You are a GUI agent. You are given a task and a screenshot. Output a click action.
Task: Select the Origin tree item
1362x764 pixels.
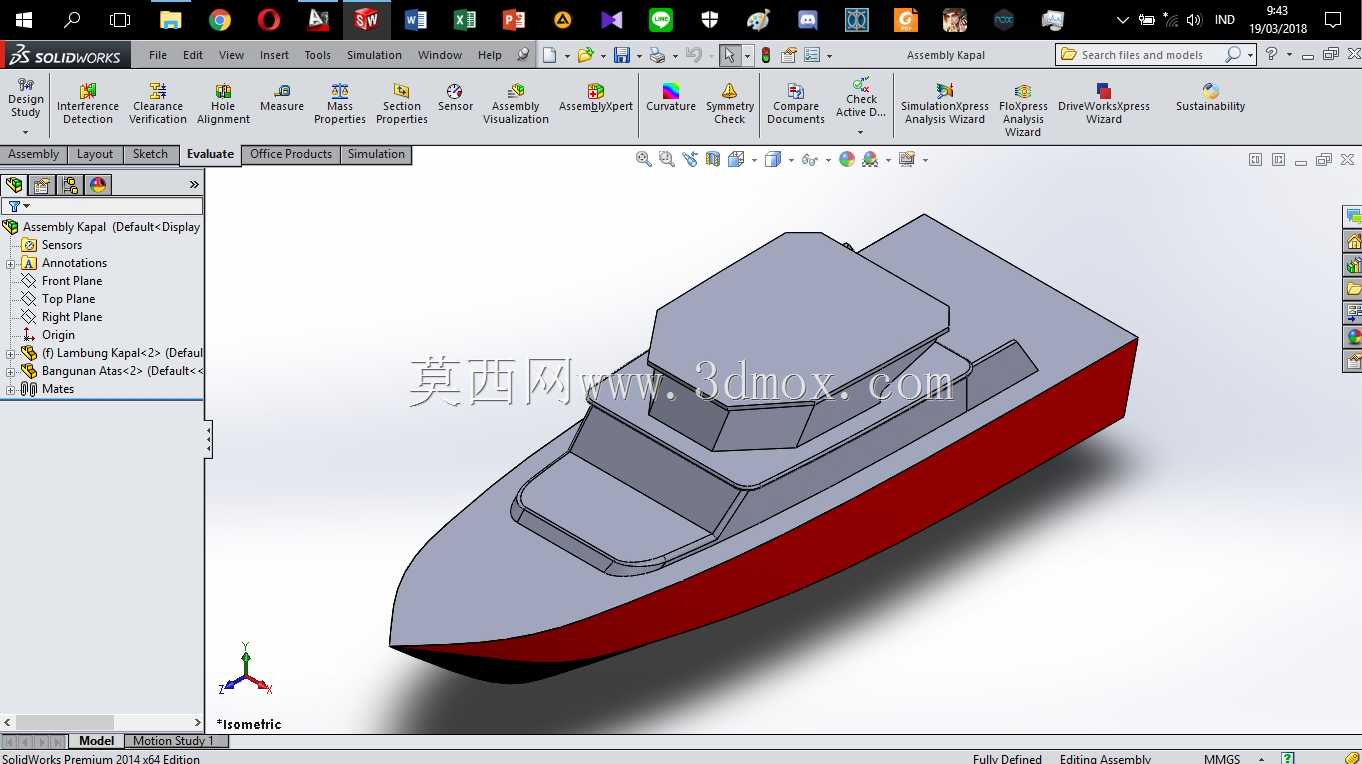pos(58,335)
